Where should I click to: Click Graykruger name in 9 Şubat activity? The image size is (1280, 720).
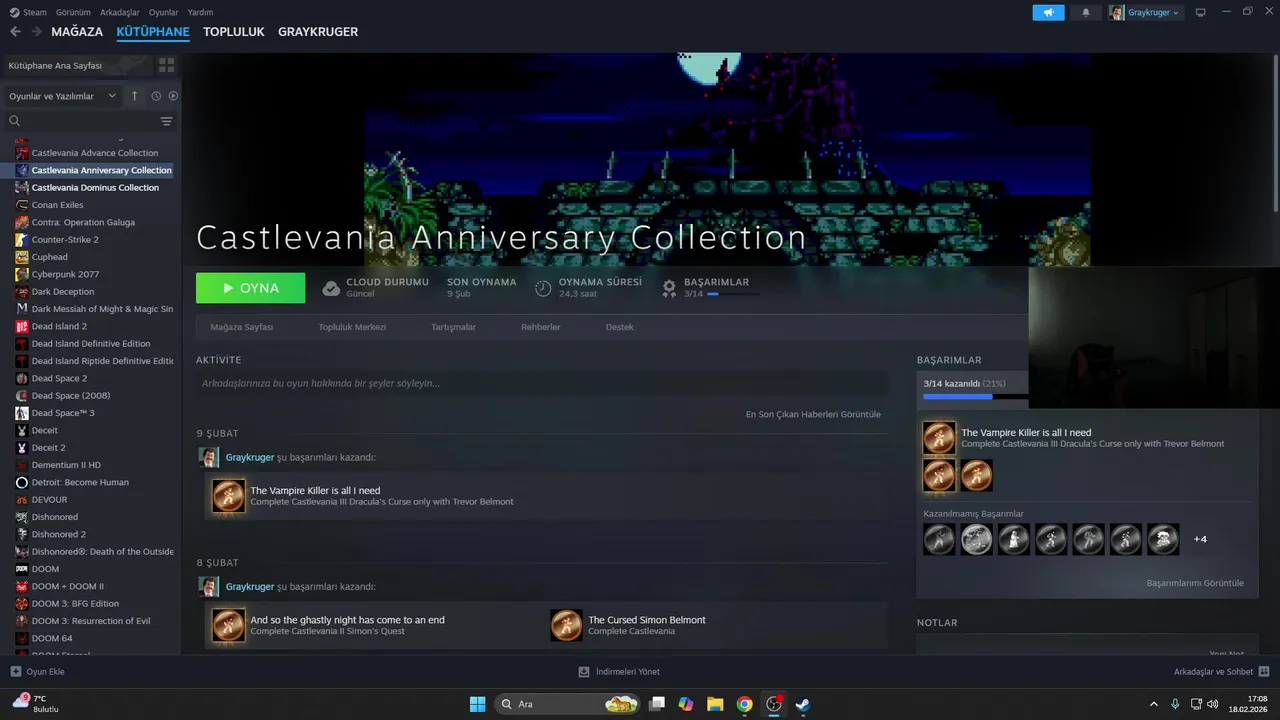point(250,457)
